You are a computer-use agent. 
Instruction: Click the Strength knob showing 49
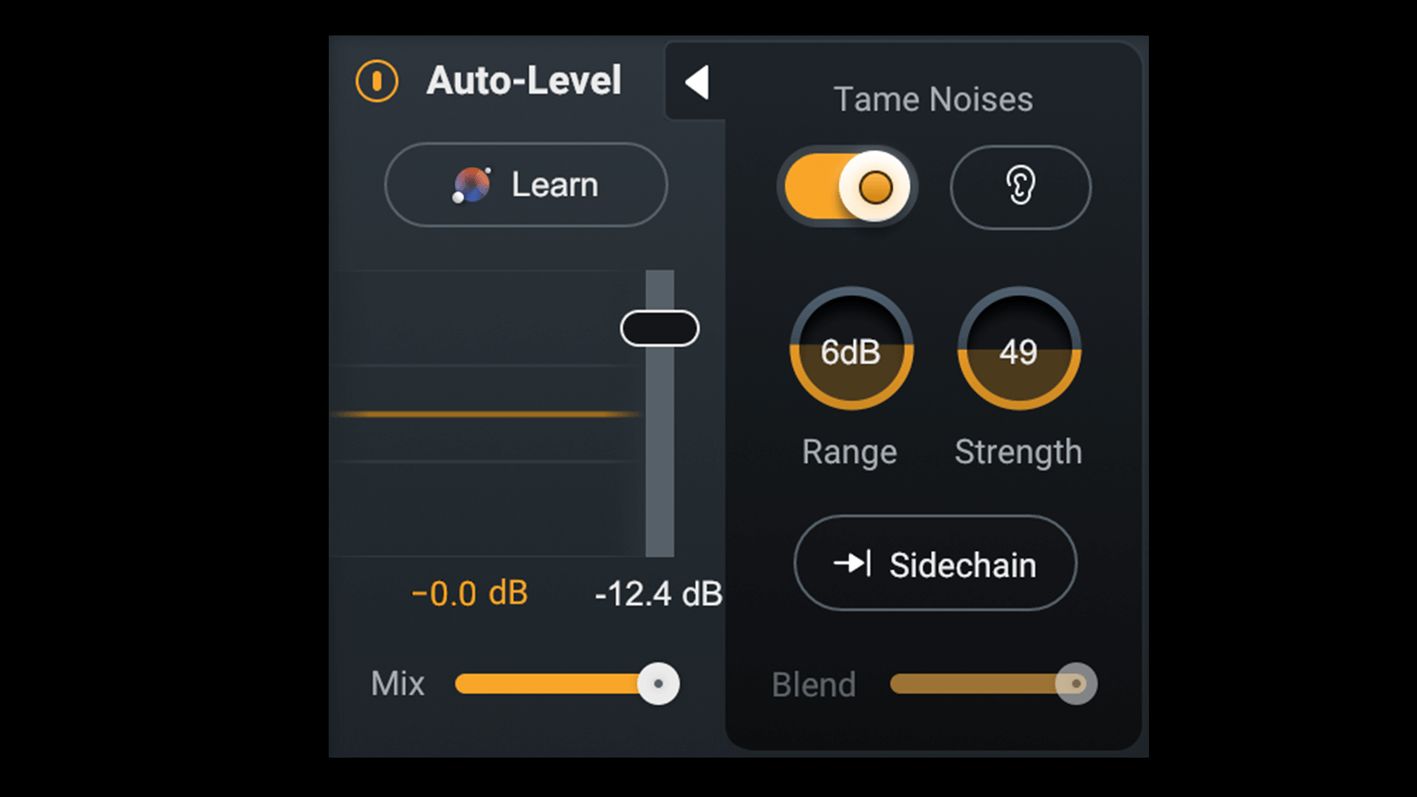(1019, 349)
